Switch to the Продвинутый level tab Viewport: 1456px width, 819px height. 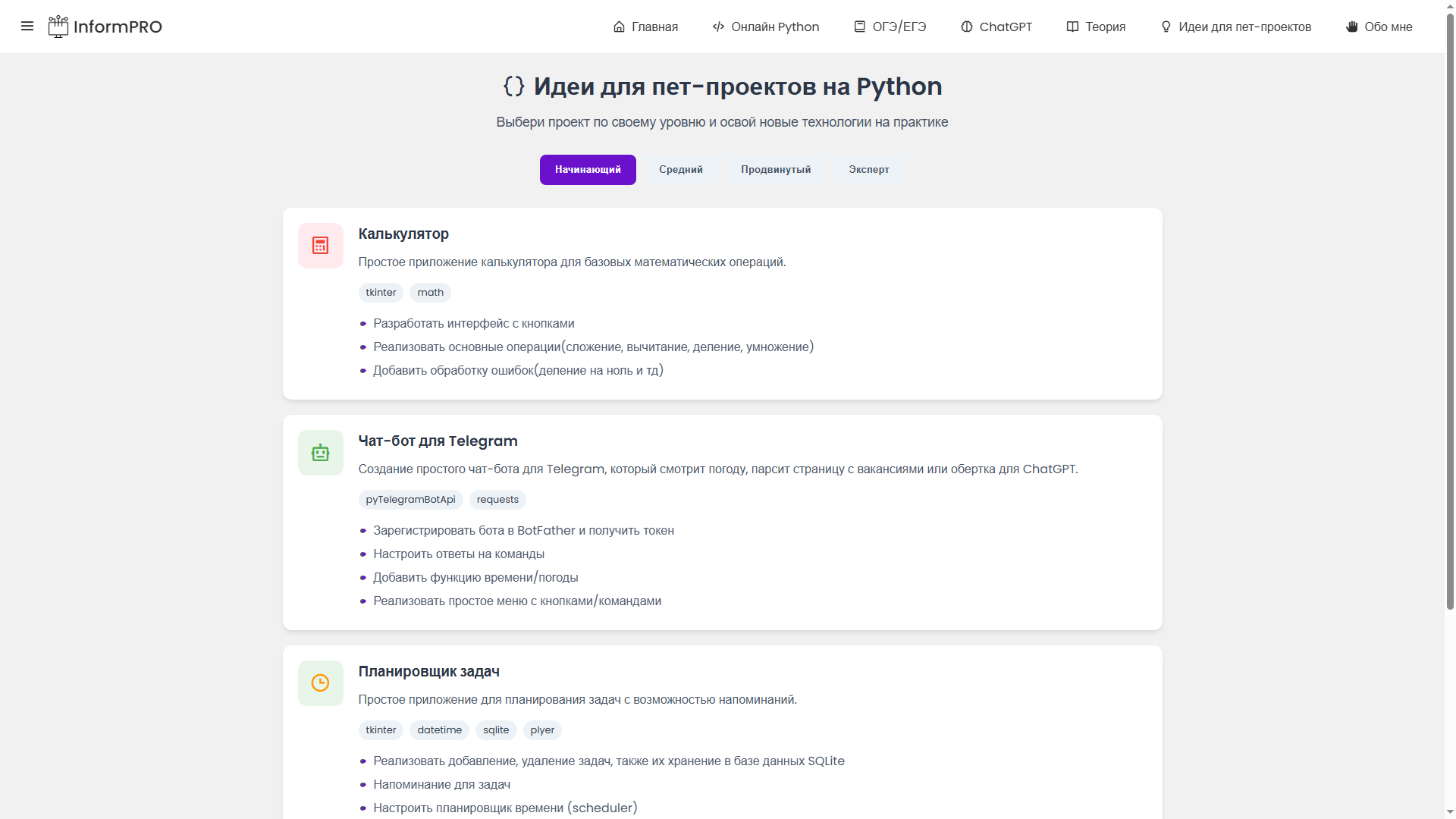(x=776, y=170)
